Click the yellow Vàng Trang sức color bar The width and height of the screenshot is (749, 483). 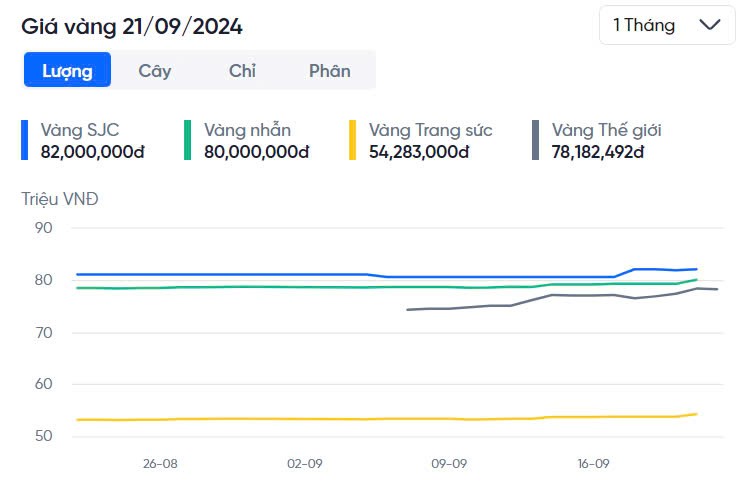tap(352, 141)
